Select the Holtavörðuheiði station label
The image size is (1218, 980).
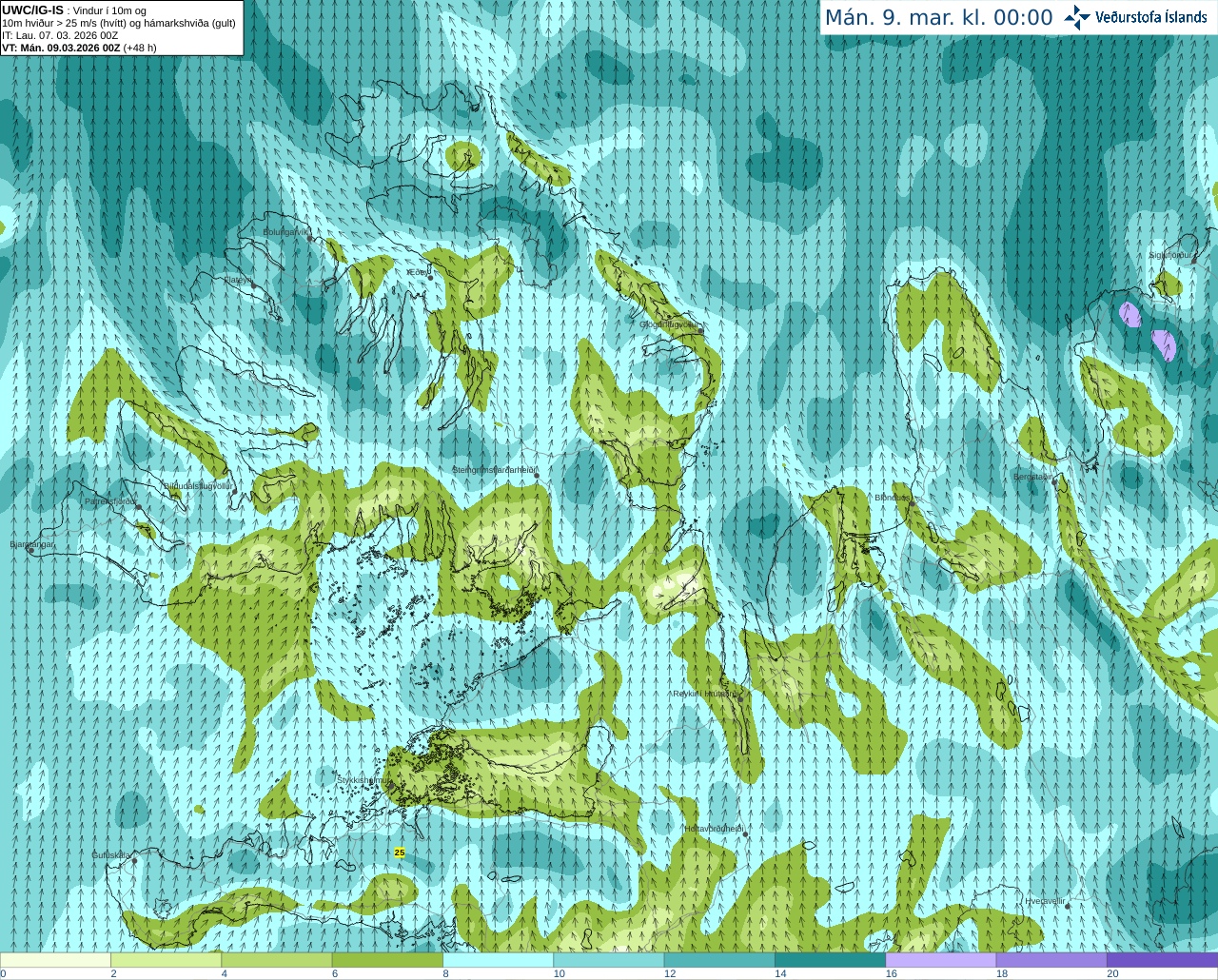point(714,829)
